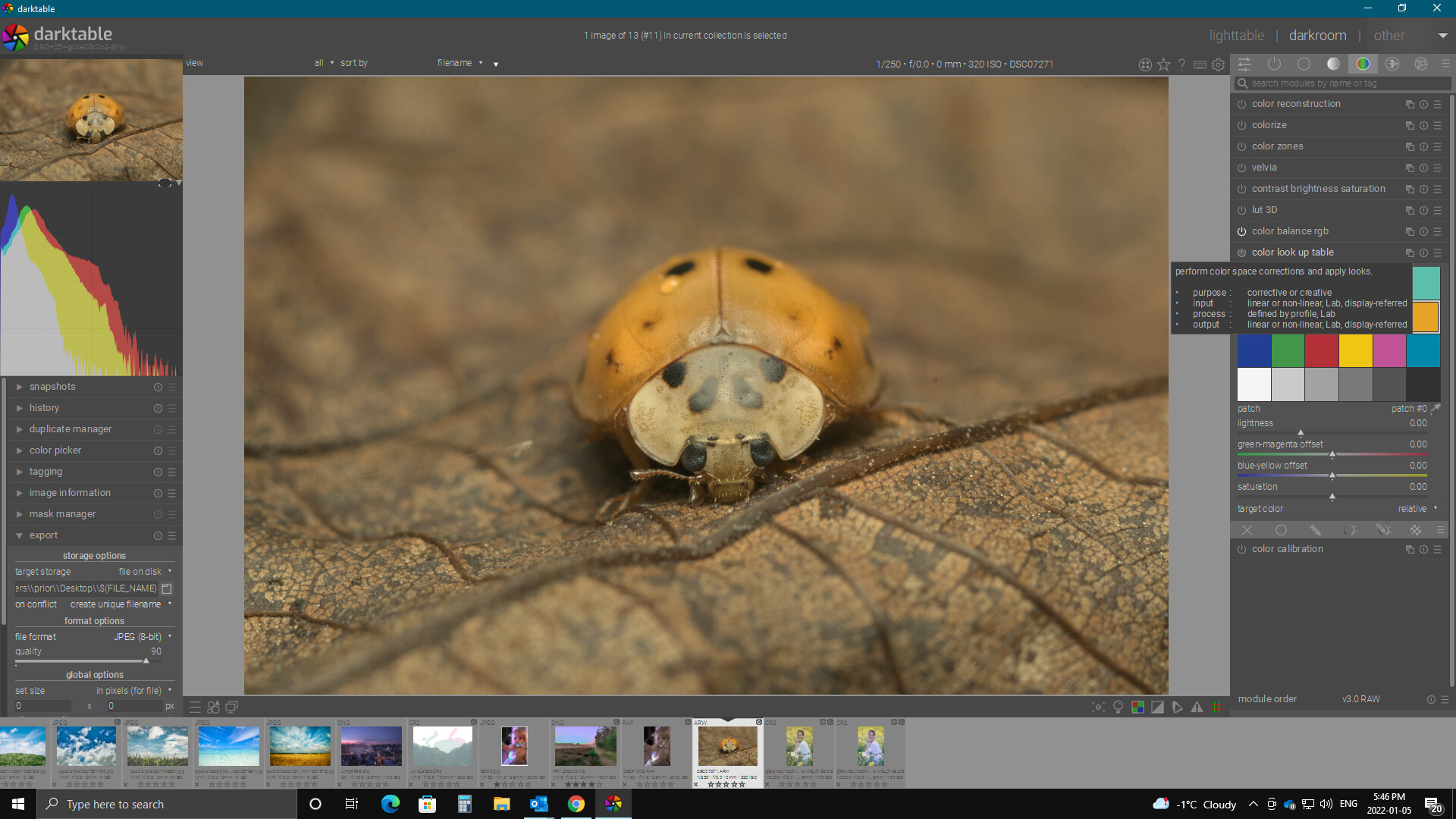Show active modules using power icon tab

(1274, 64)
